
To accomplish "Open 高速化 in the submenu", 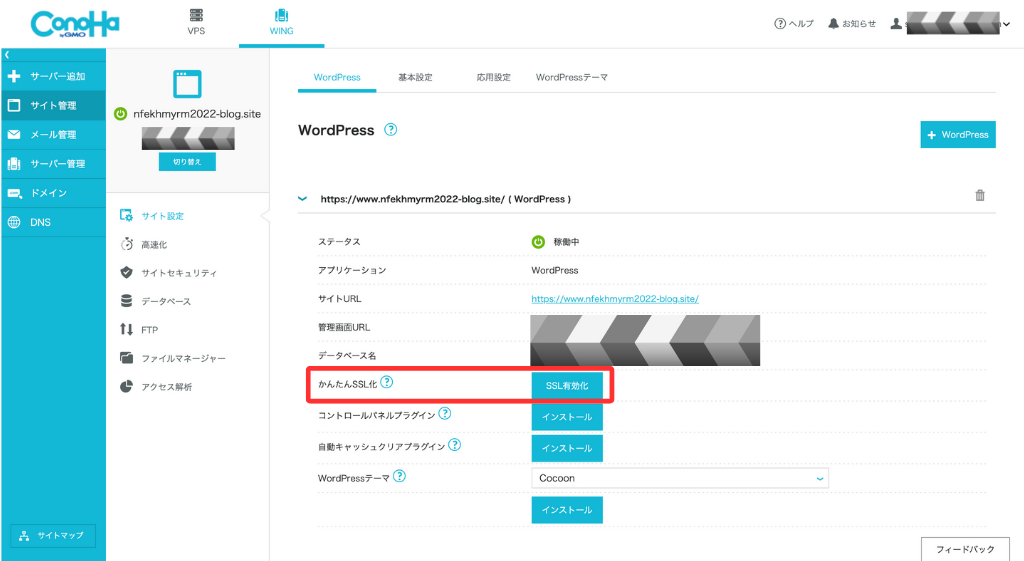I will pos(144,244).
